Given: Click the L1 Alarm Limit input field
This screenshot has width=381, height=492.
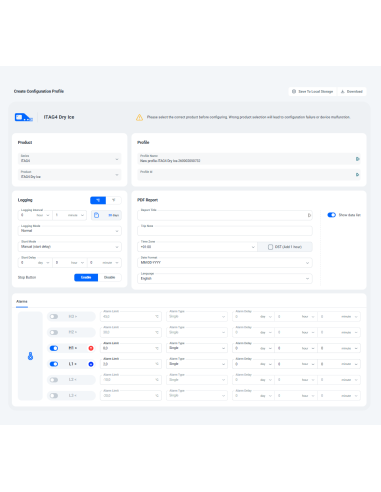Looking at the screenshot, I should (131, 364).
